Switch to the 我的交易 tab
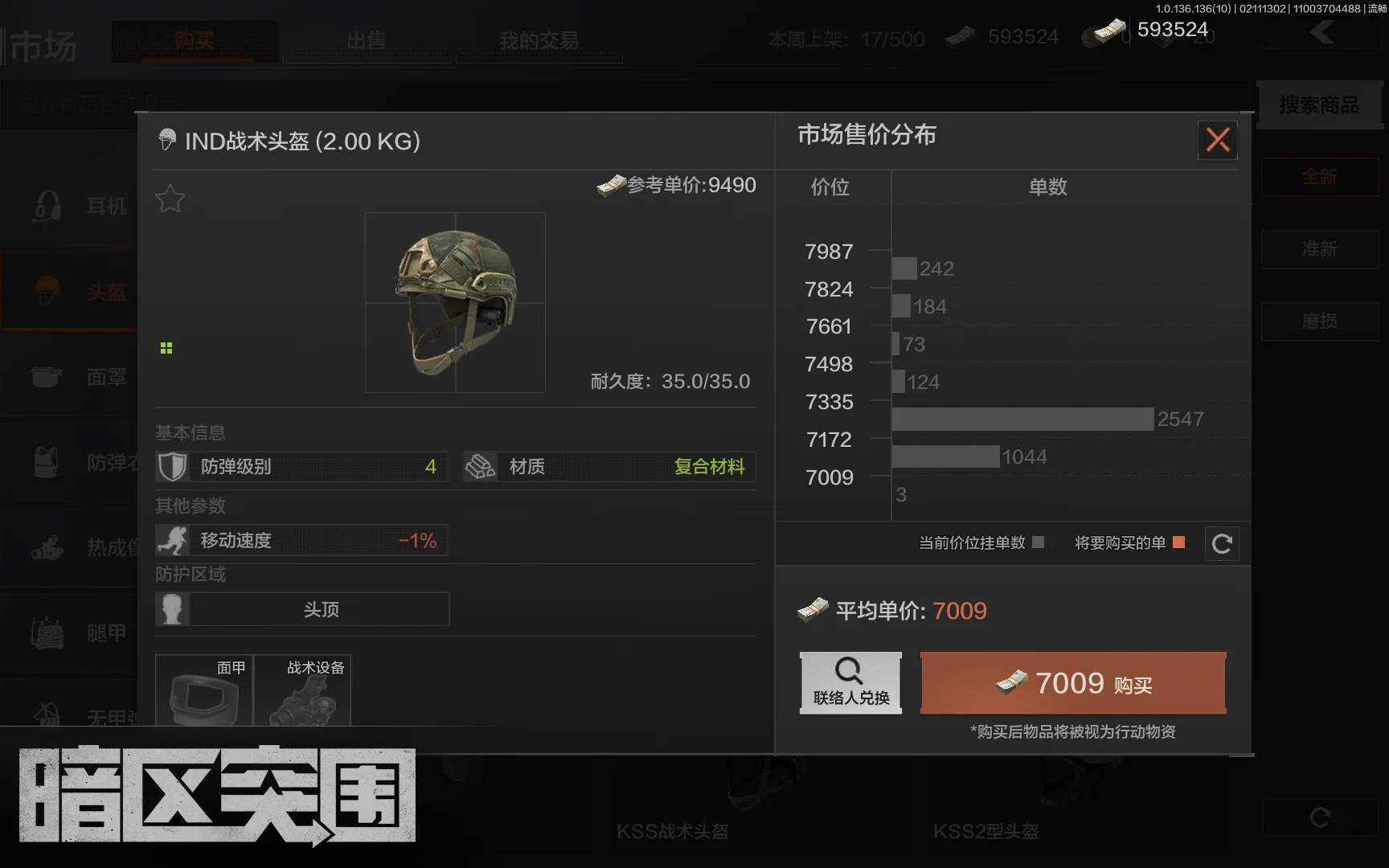The width and height of the screenshot is (1389, 868). pos(539,41)
